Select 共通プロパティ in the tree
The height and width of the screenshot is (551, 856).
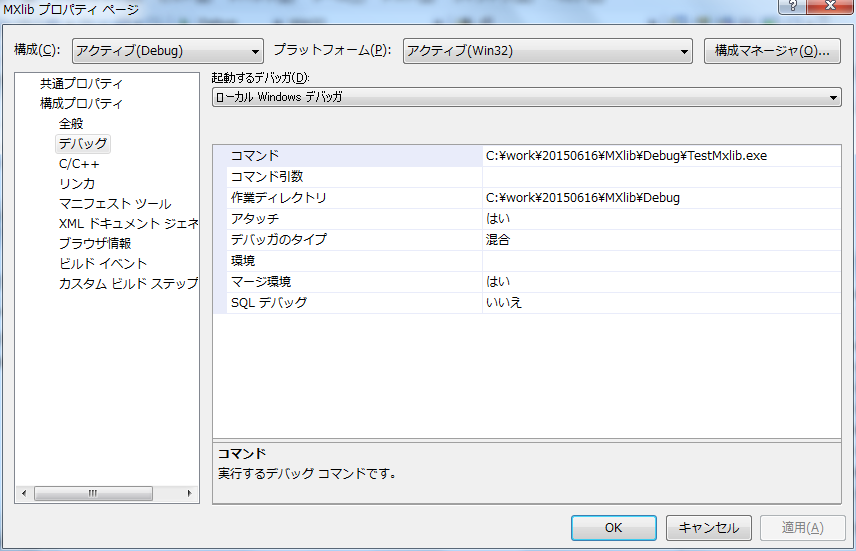(x=81, y=84)
